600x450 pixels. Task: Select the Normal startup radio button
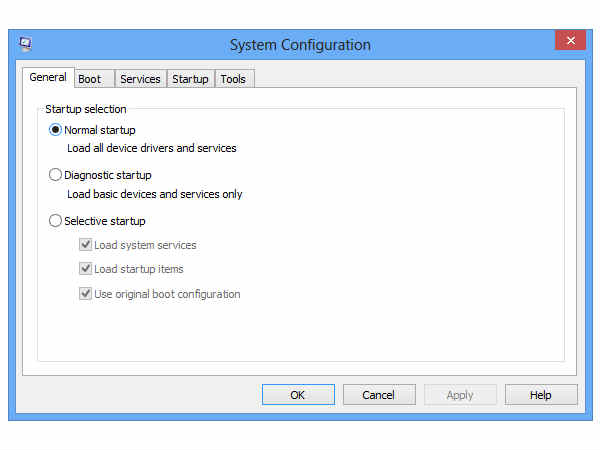coord(56,130)
